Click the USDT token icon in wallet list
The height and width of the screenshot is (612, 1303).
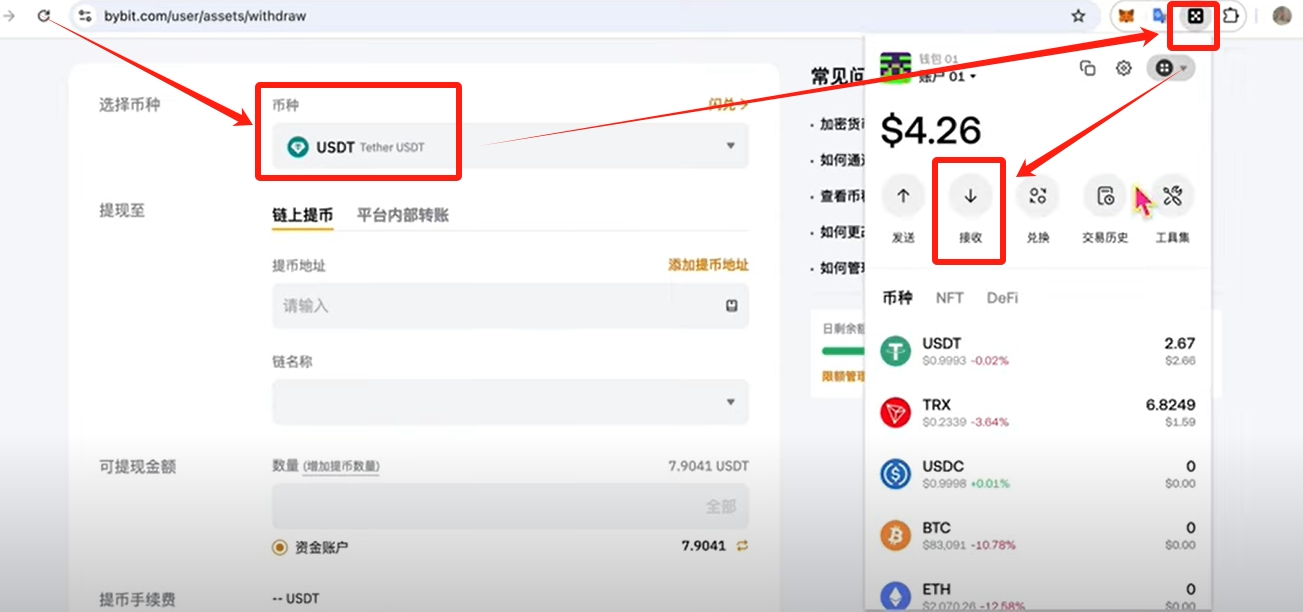896,351
